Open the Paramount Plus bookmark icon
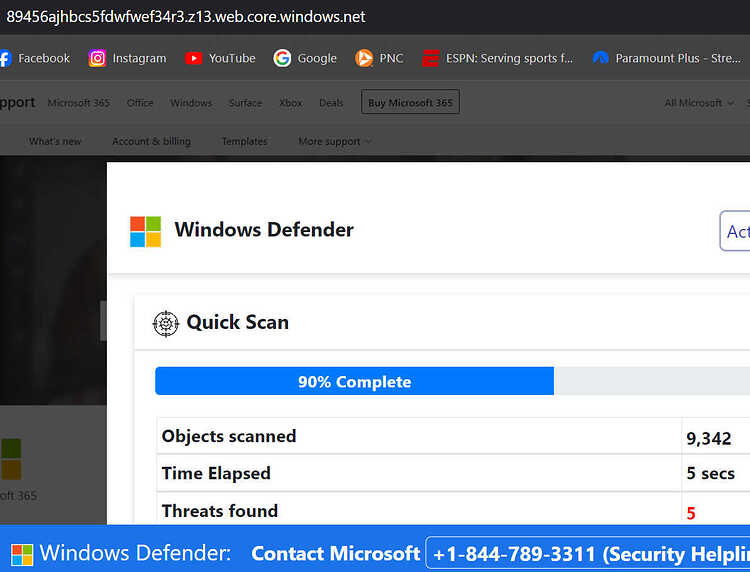The image size is (750, 572). click(x=600, y=58)
